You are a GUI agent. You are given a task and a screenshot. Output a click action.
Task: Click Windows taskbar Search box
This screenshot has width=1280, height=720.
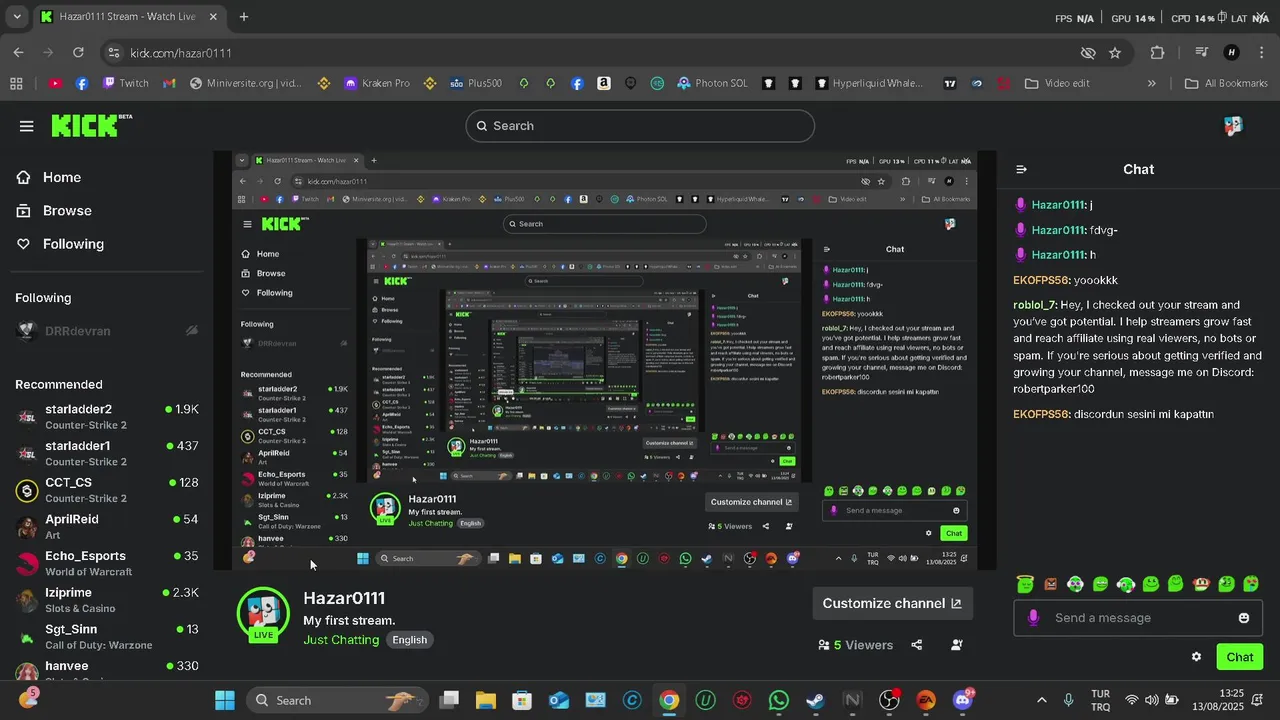pyautogui.click(x=337, y=700)
